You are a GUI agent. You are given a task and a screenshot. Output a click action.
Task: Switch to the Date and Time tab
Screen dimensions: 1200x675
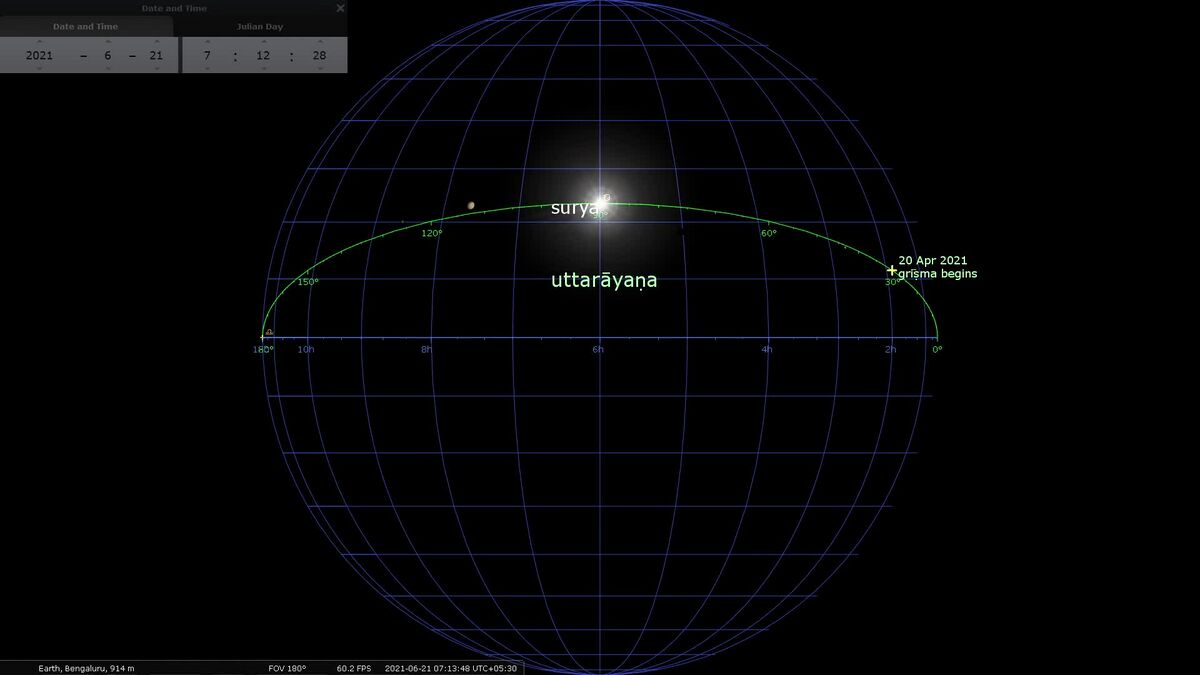(x=86, y=27)
